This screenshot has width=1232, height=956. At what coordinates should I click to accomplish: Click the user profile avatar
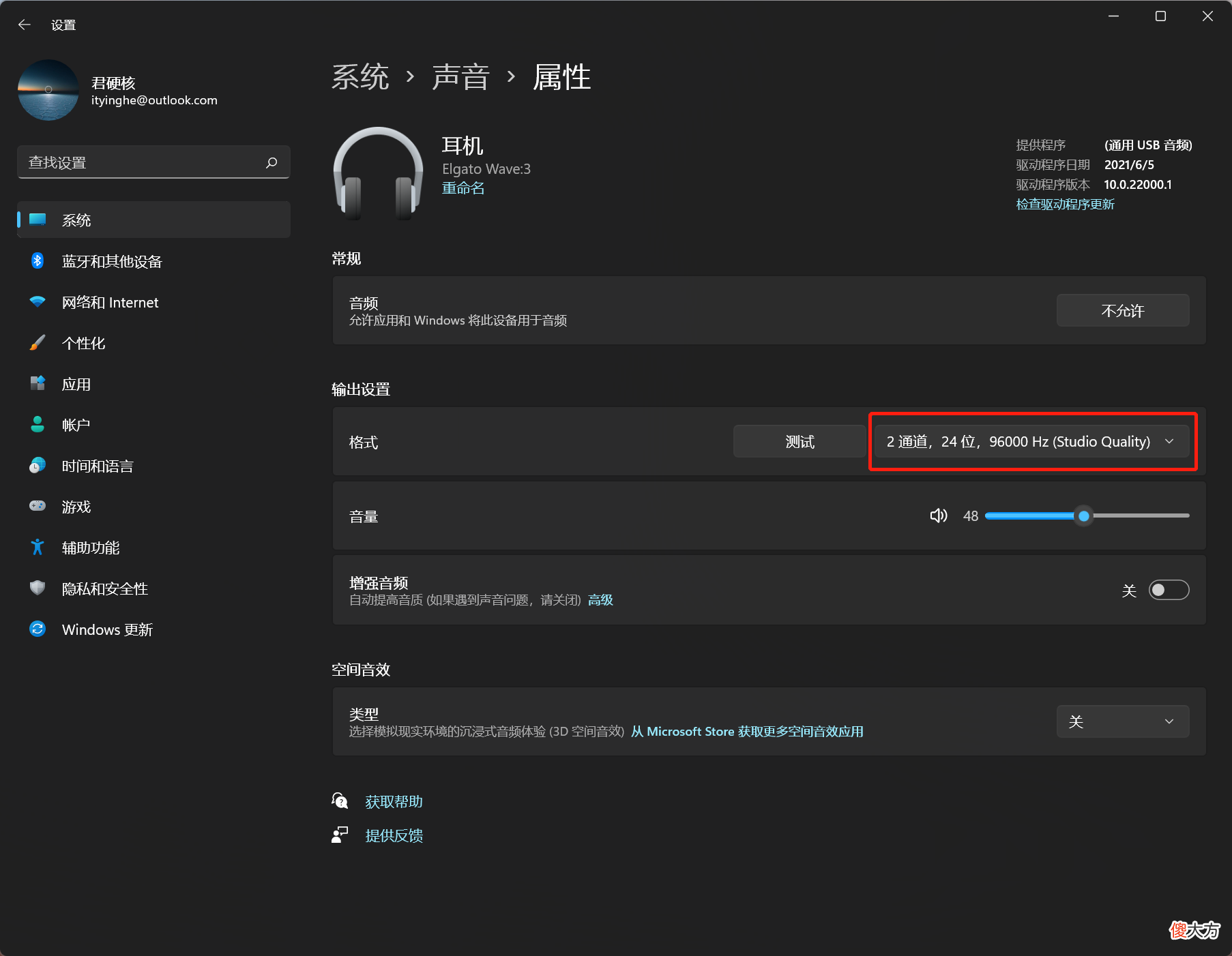pyautogui.click(x=48, y=90)
